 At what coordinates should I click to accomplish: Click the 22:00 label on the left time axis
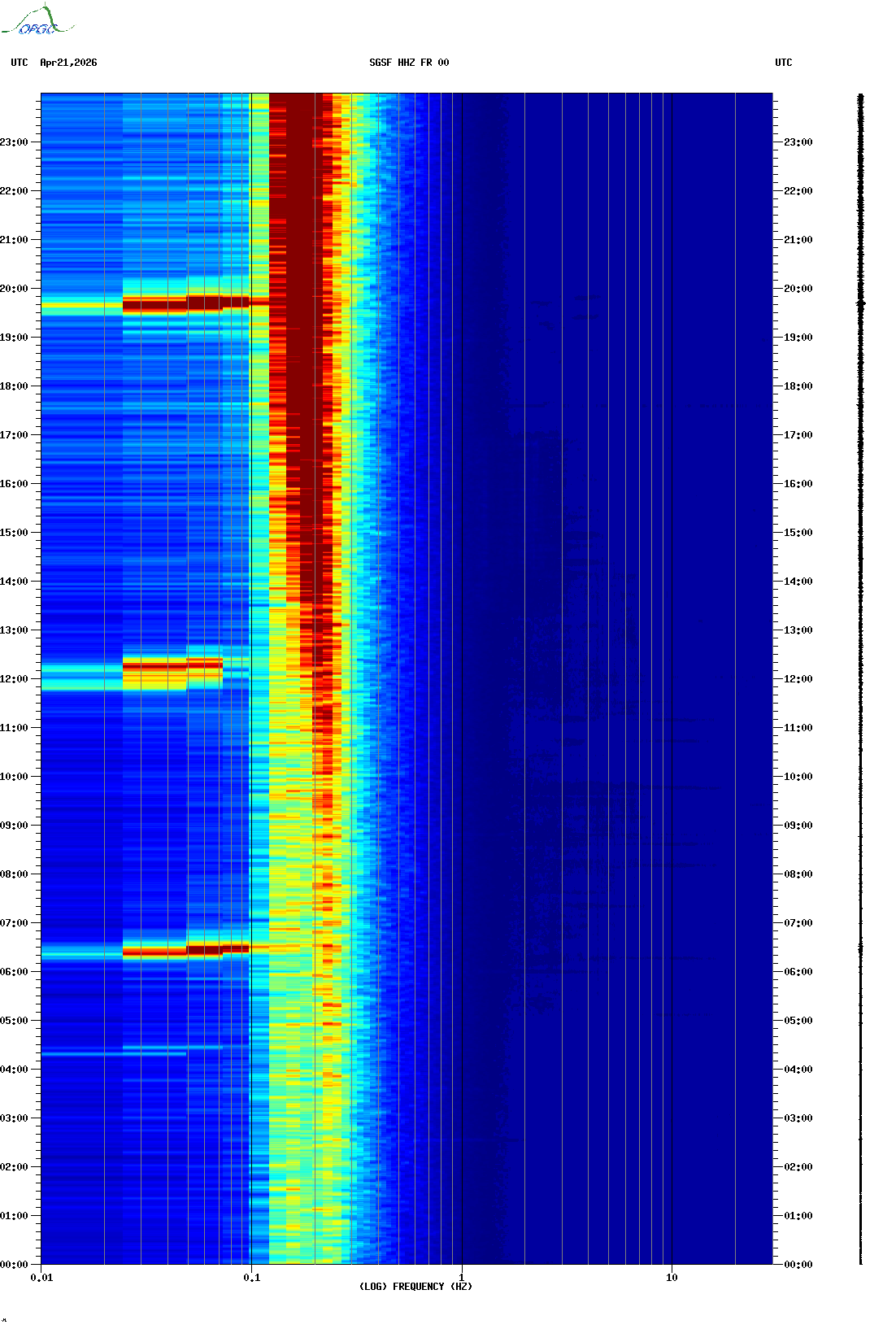tap(14, 191)
